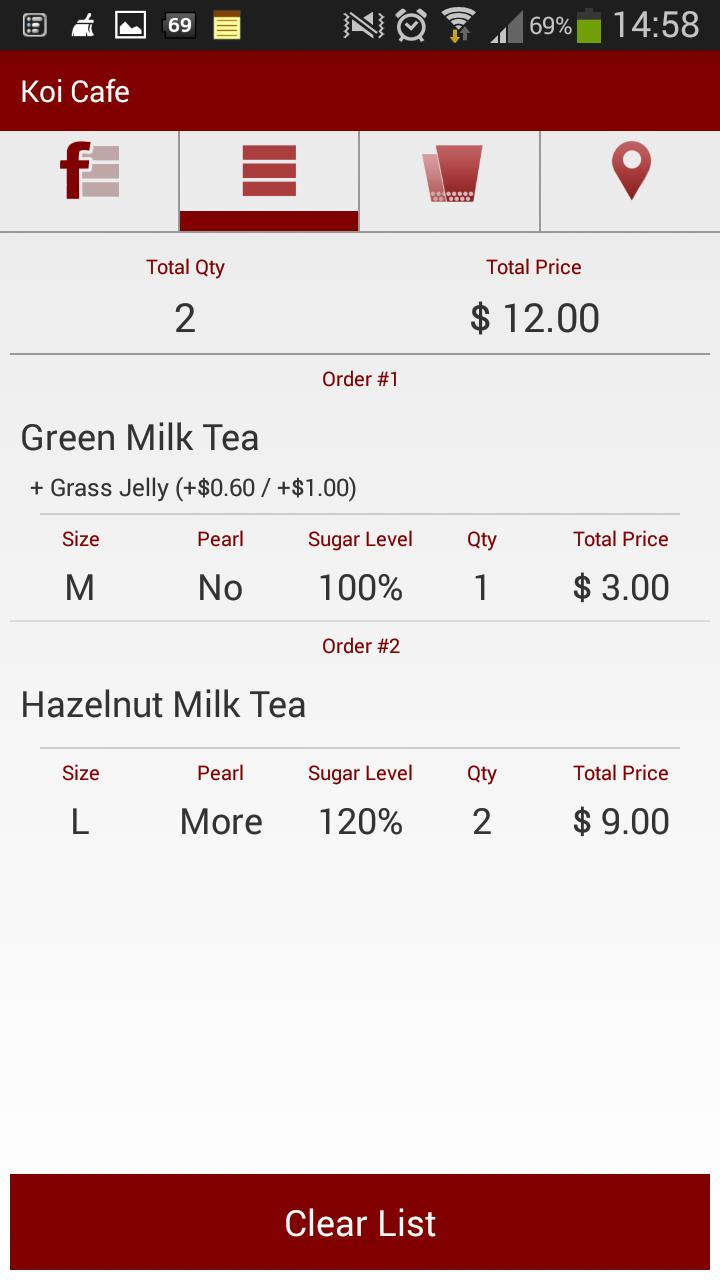
Task: Tap the 120% sugar level value
Action: click(x=360, y=822)
